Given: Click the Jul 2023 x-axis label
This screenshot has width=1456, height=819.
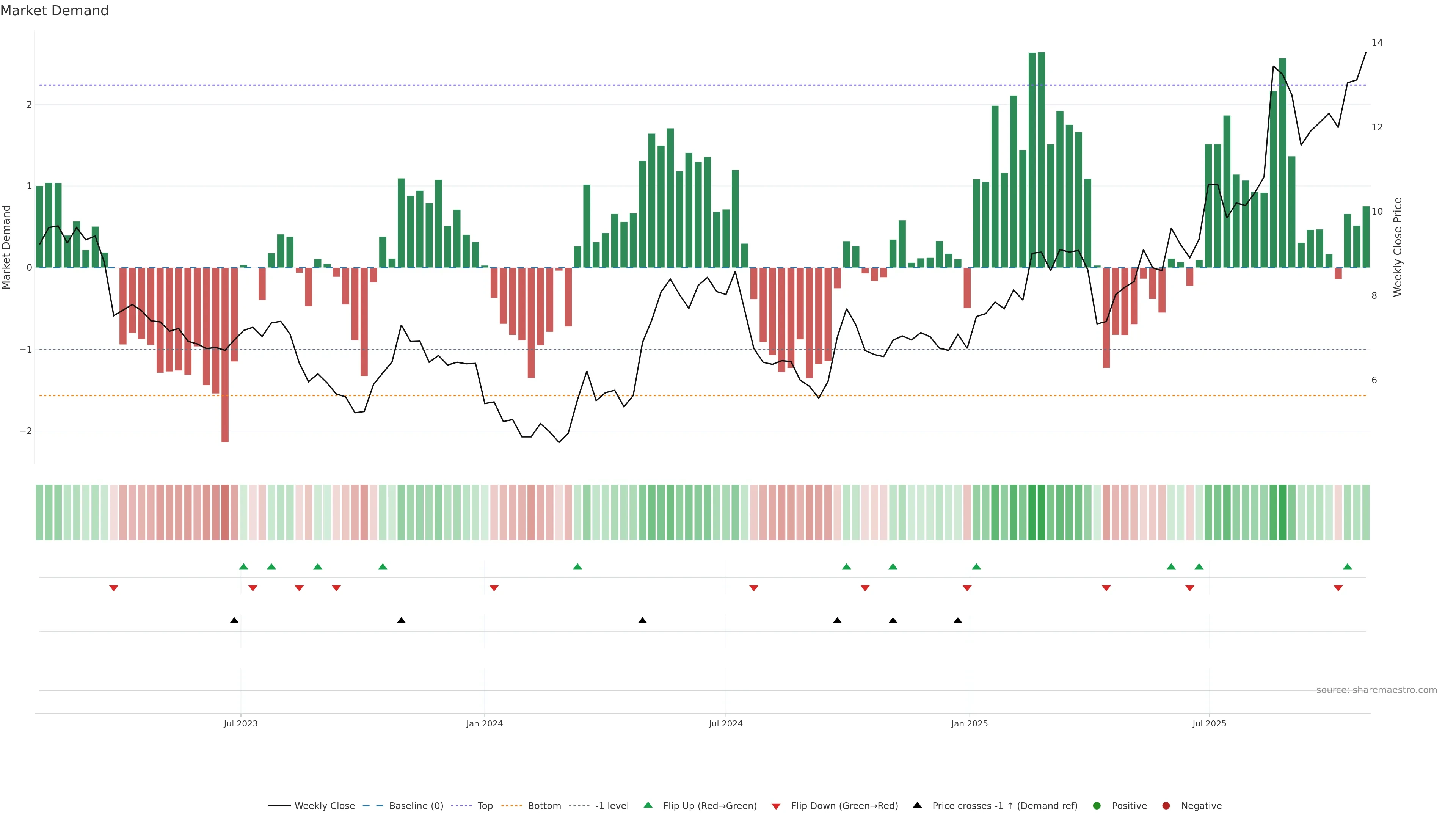Looking at the screenshot, I should 240,723.
